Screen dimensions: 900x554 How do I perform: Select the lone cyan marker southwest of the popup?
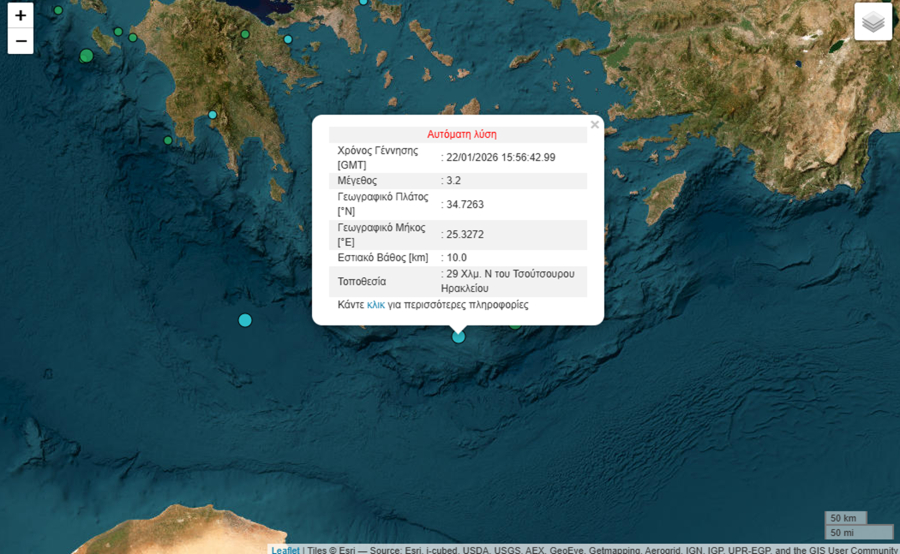[245, 320]
